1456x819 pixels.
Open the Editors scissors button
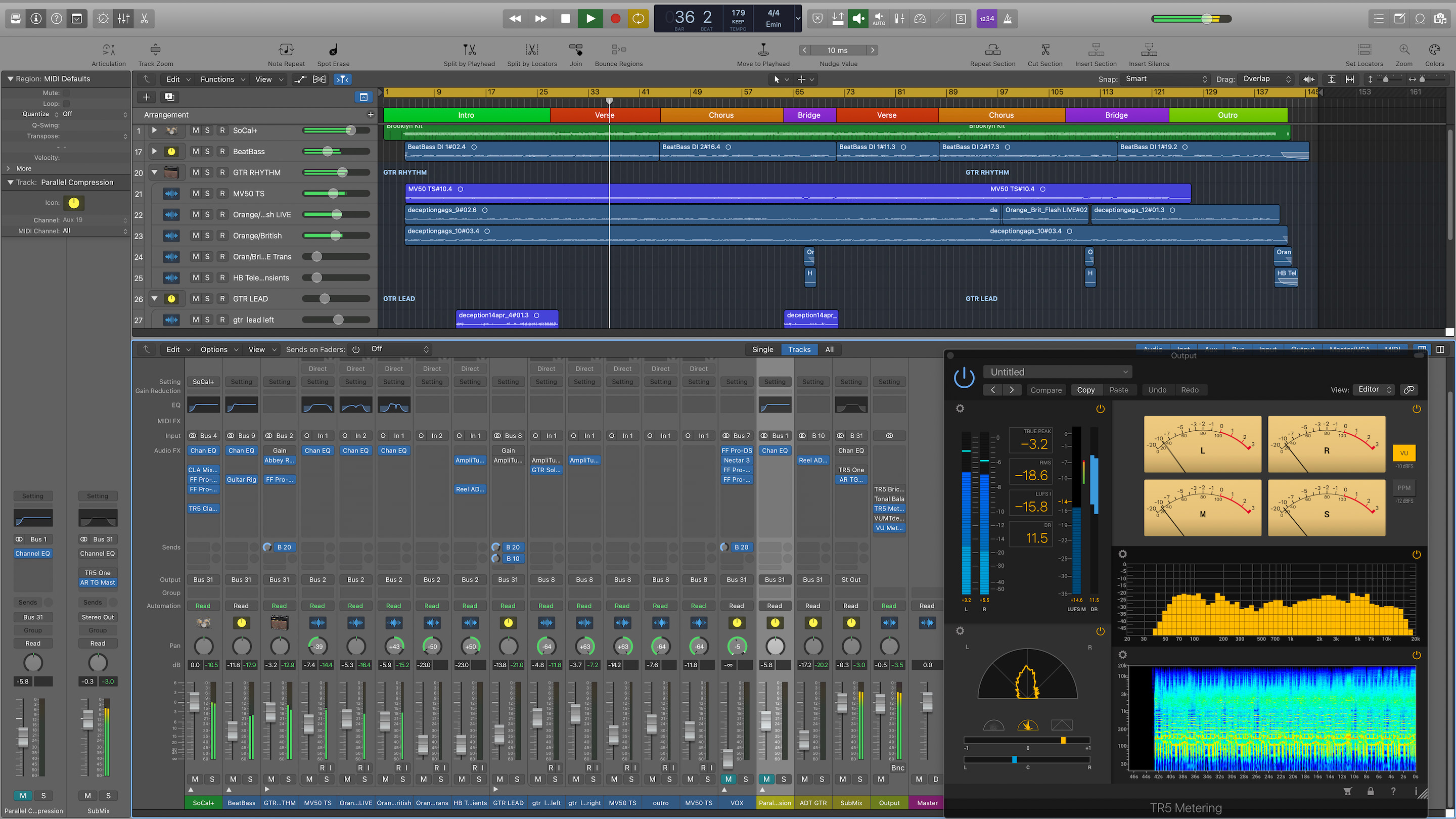[x=144, y=19]
